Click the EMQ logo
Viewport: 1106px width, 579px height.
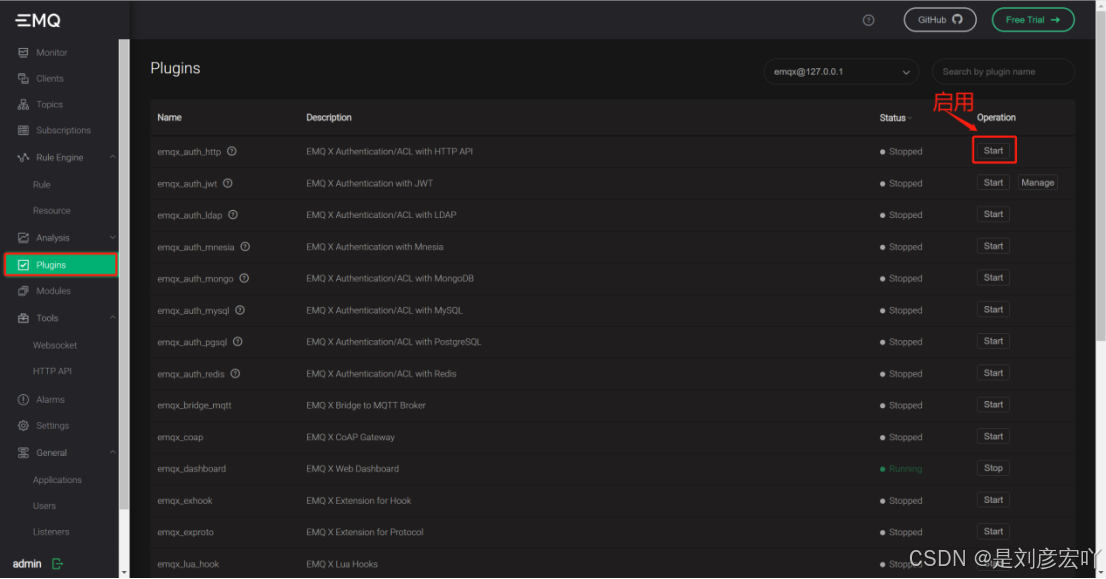click(x=38, y=20)
